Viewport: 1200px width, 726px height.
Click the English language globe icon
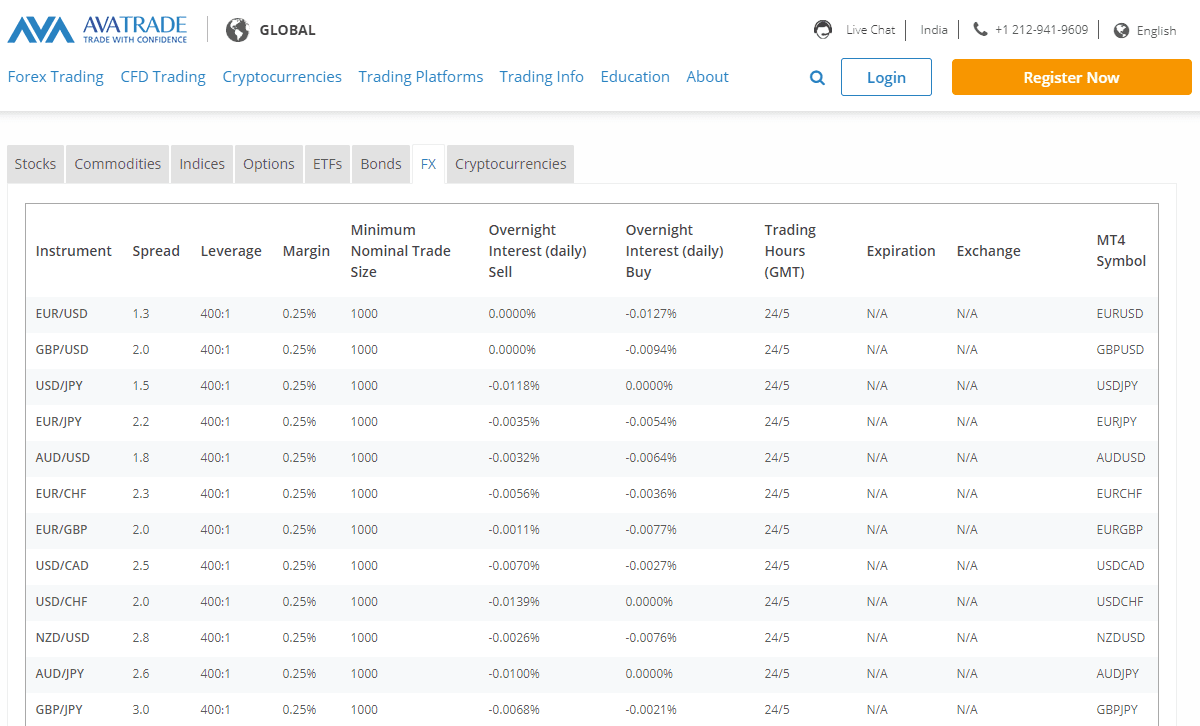[x=1121, y=30]
